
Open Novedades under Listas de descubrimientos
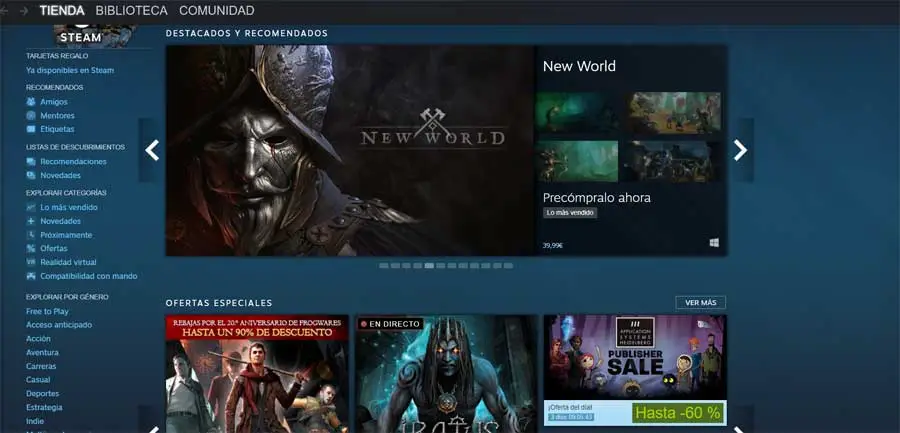(x=60, y=175)
